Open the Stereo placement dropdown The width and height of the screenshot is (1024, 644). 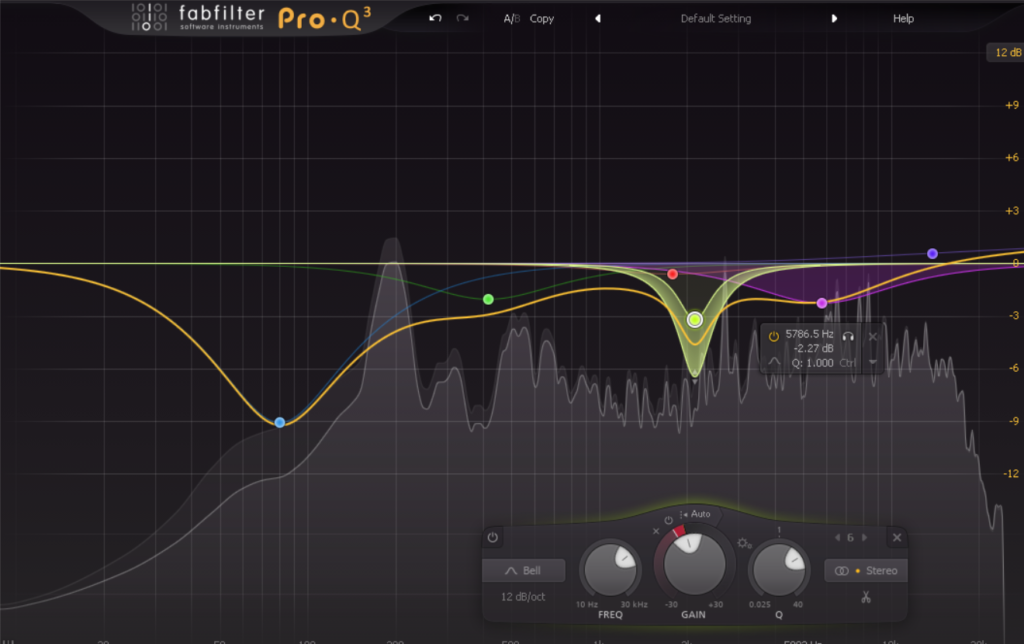tap(867, 571)
